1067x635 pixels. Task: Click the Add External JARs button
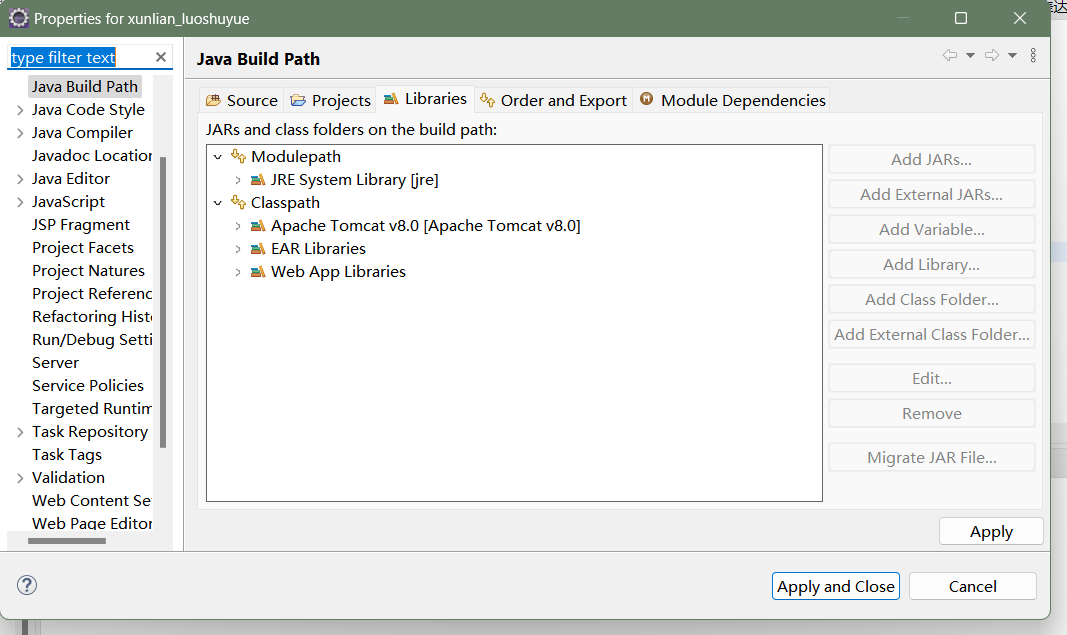931,194
